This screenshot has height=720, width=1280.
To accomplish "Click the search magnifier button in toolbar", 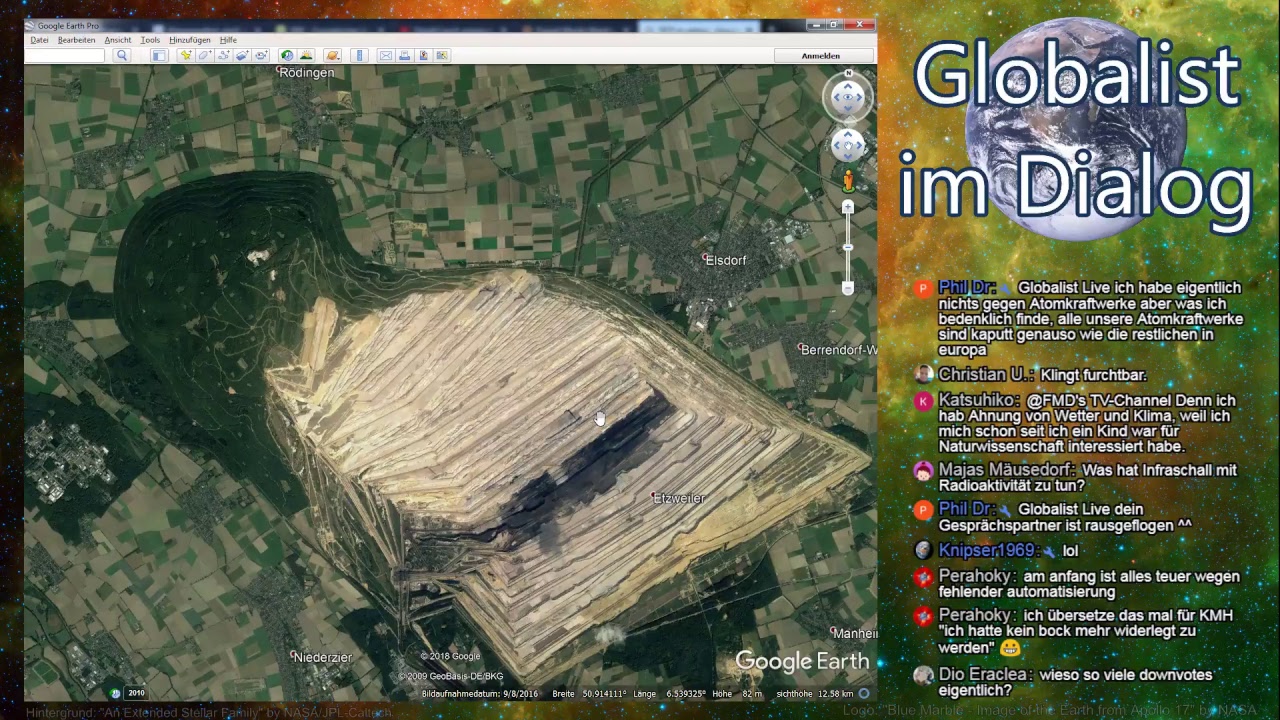I will pyautogui.click(x=122, y=55).
